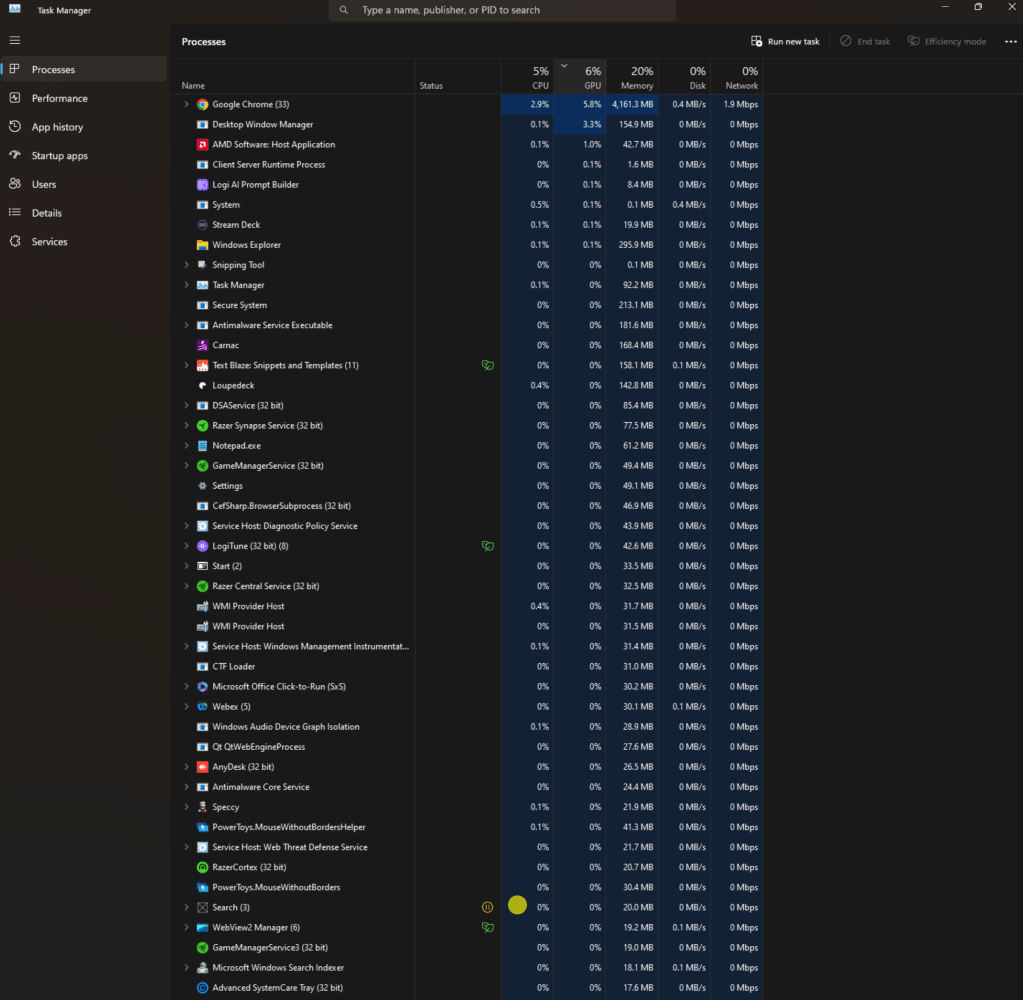1023x1000 pixels.
Task: Click the AnyDesk process icon
Action: click(202, 767)
